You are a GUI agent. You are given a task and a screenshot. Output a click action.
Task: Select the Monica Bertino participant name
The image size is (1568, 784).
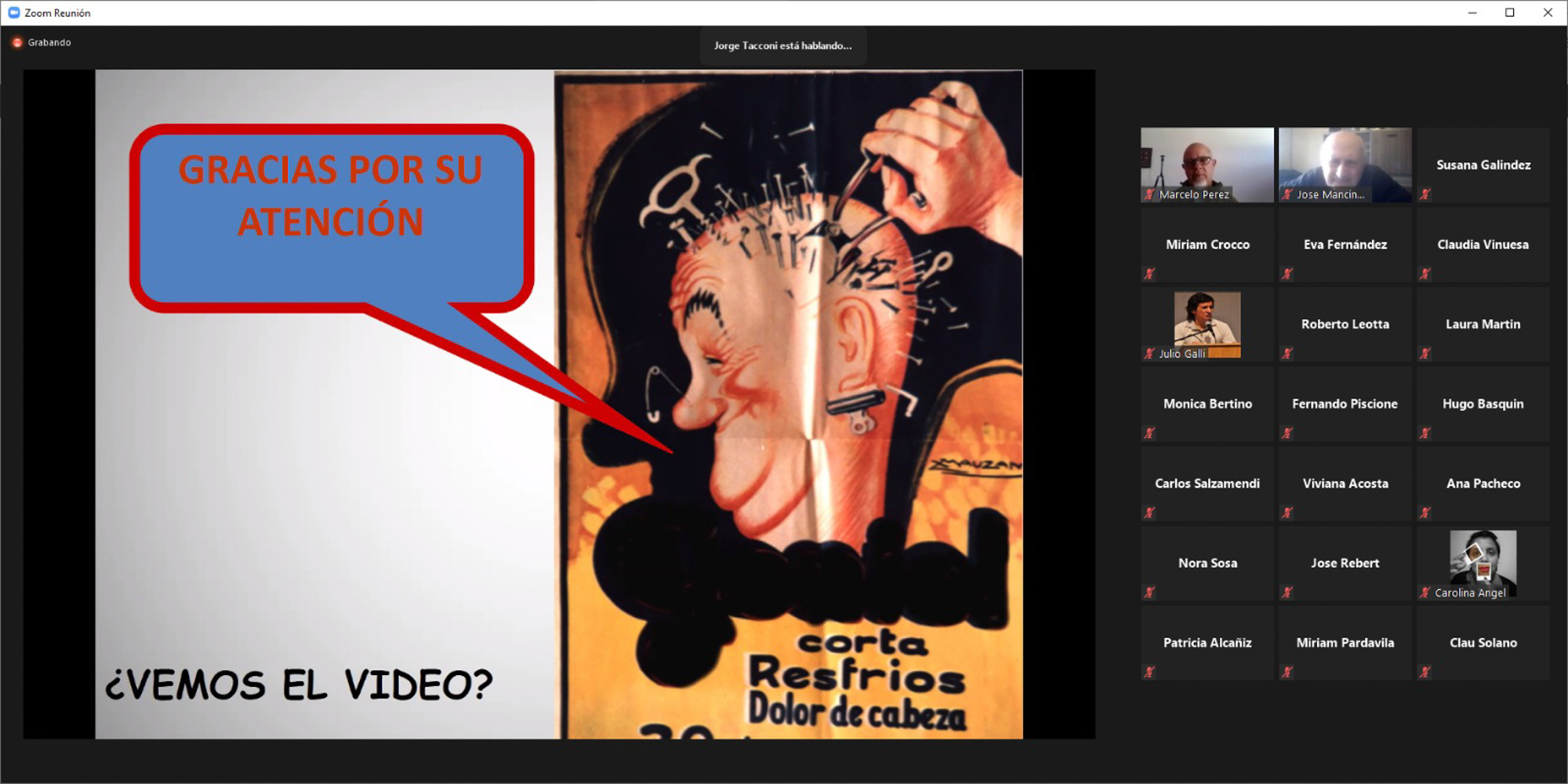click(x=1207, y=404)
